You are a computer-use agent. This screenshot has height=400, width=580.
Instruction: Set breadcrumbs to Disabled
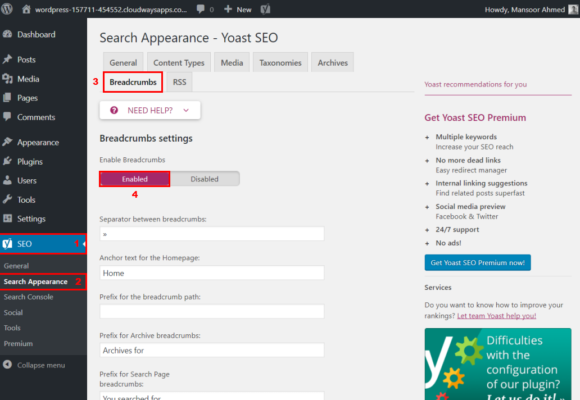pos(204,179)
